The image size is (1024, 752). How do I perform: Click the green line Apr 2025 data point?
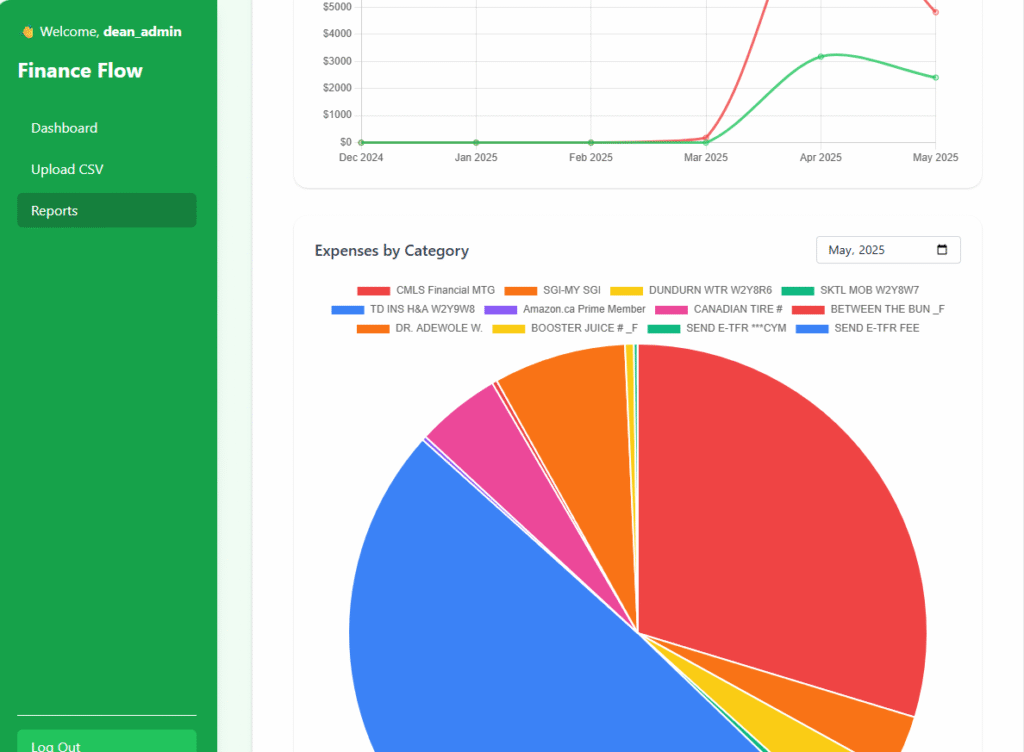click(x=821, y=57)
